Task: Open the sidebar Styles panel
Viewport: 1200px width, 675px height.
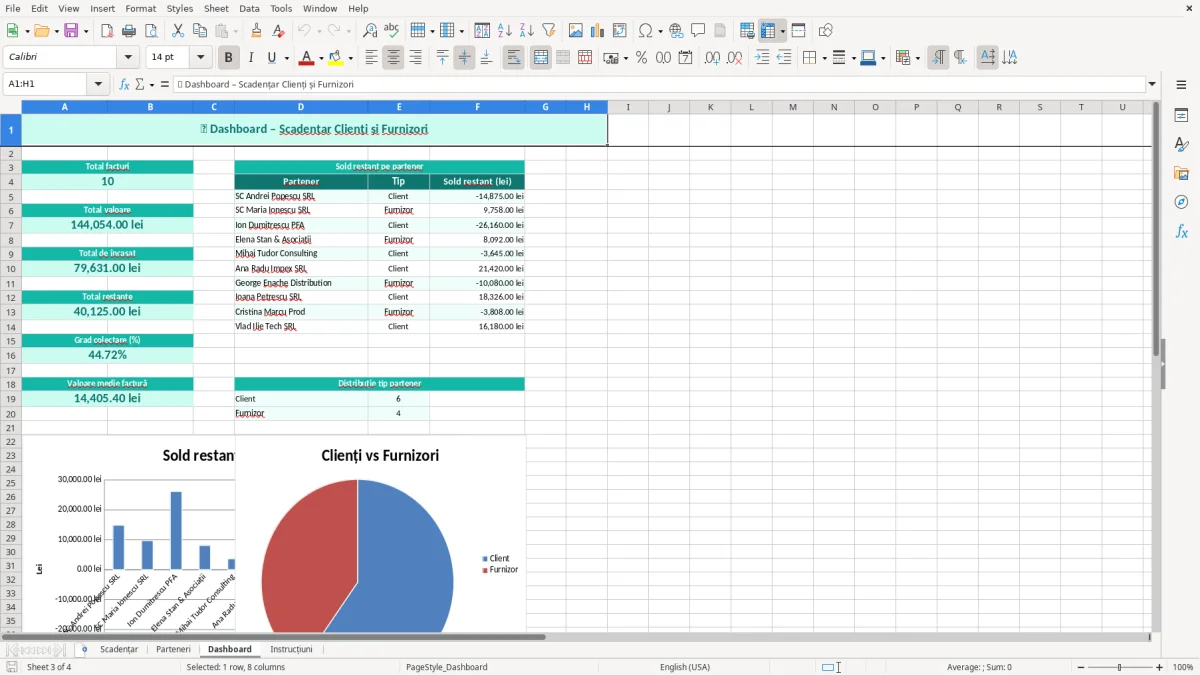Action: pyautogui.click(x=1181, y=144)
